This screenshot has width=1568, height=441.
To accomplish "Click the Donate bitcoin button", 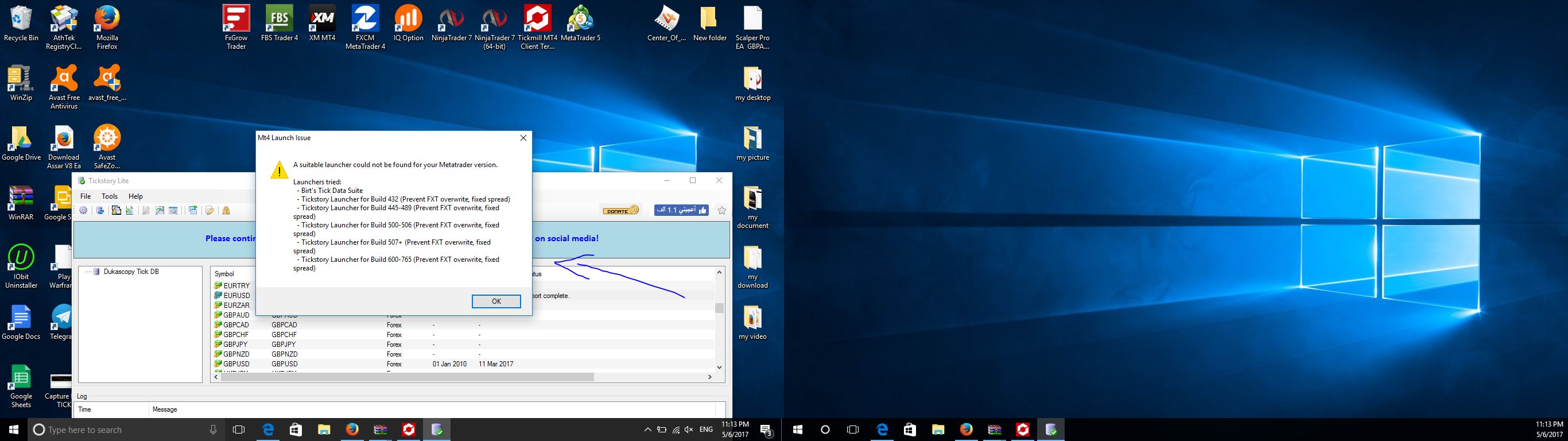I will tap(620, 210).
